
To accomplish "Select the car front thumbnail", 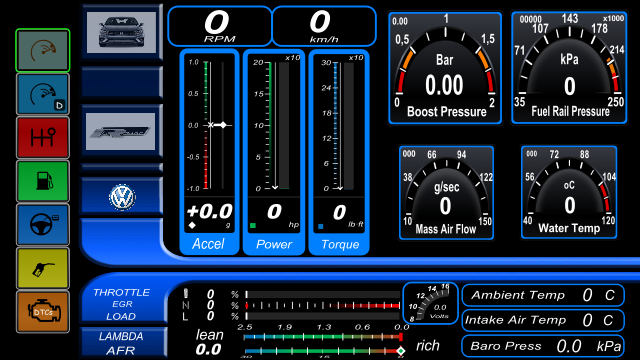I will coord(121,32).
